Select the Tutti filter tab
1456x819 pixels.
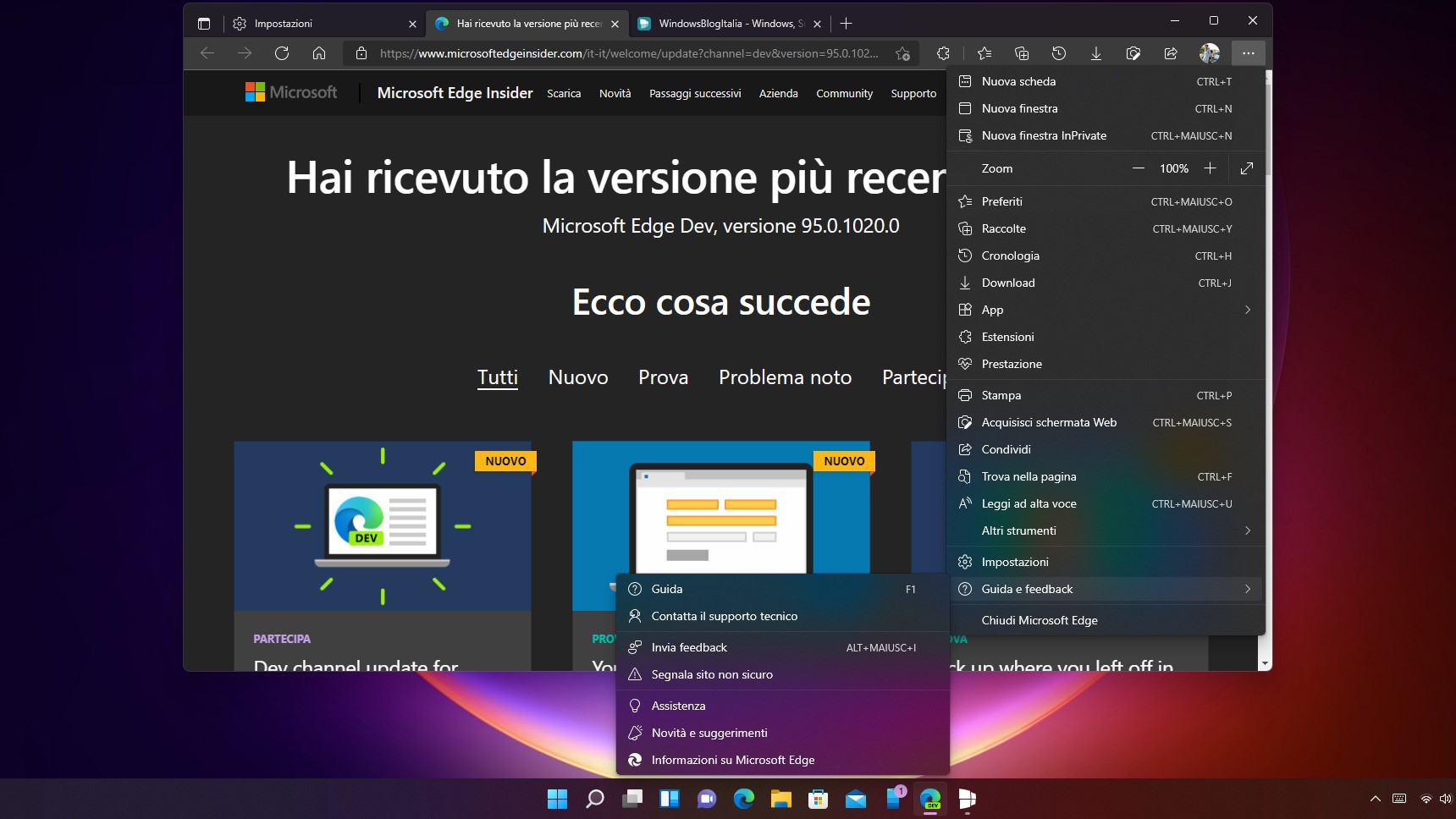[x=498, y=377]
